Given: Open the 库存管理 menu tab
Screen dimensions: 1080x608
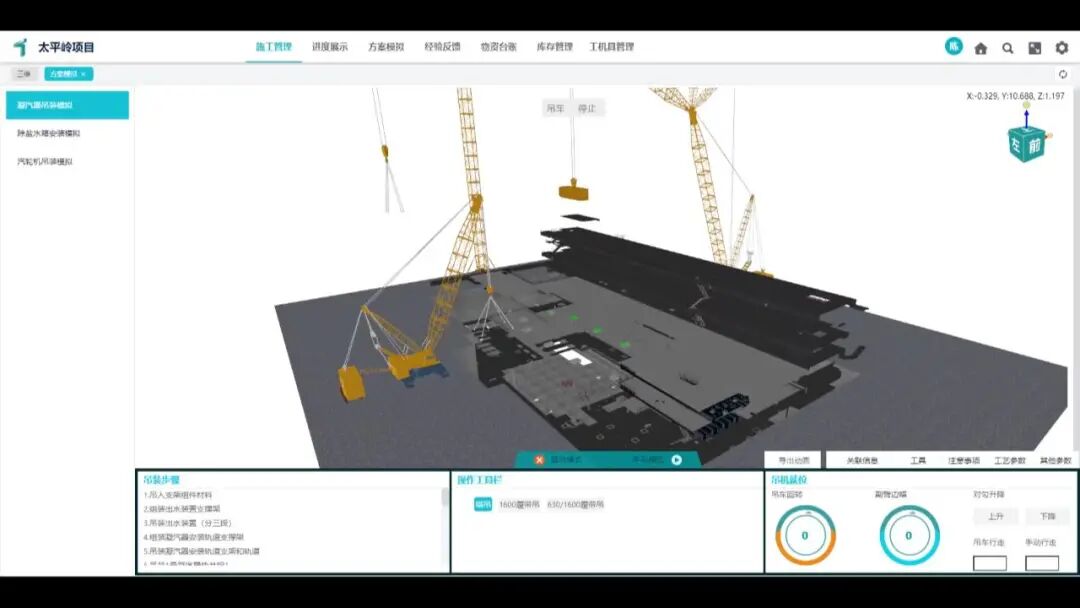Looking at the screenshot, I should click(554, 47).
